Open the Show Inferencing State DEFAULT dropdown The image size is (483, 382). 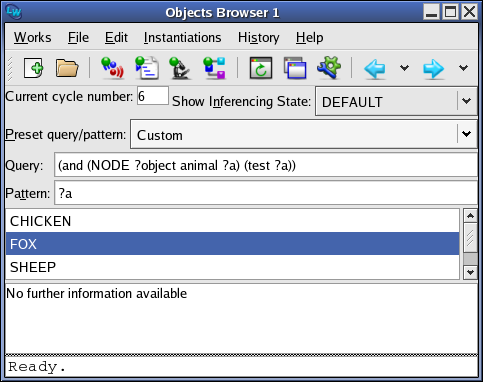click(396, 101)
